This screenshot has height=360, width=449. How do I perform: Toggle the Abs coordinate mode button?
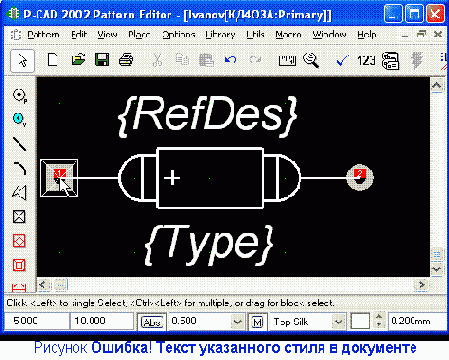[152, 322]
